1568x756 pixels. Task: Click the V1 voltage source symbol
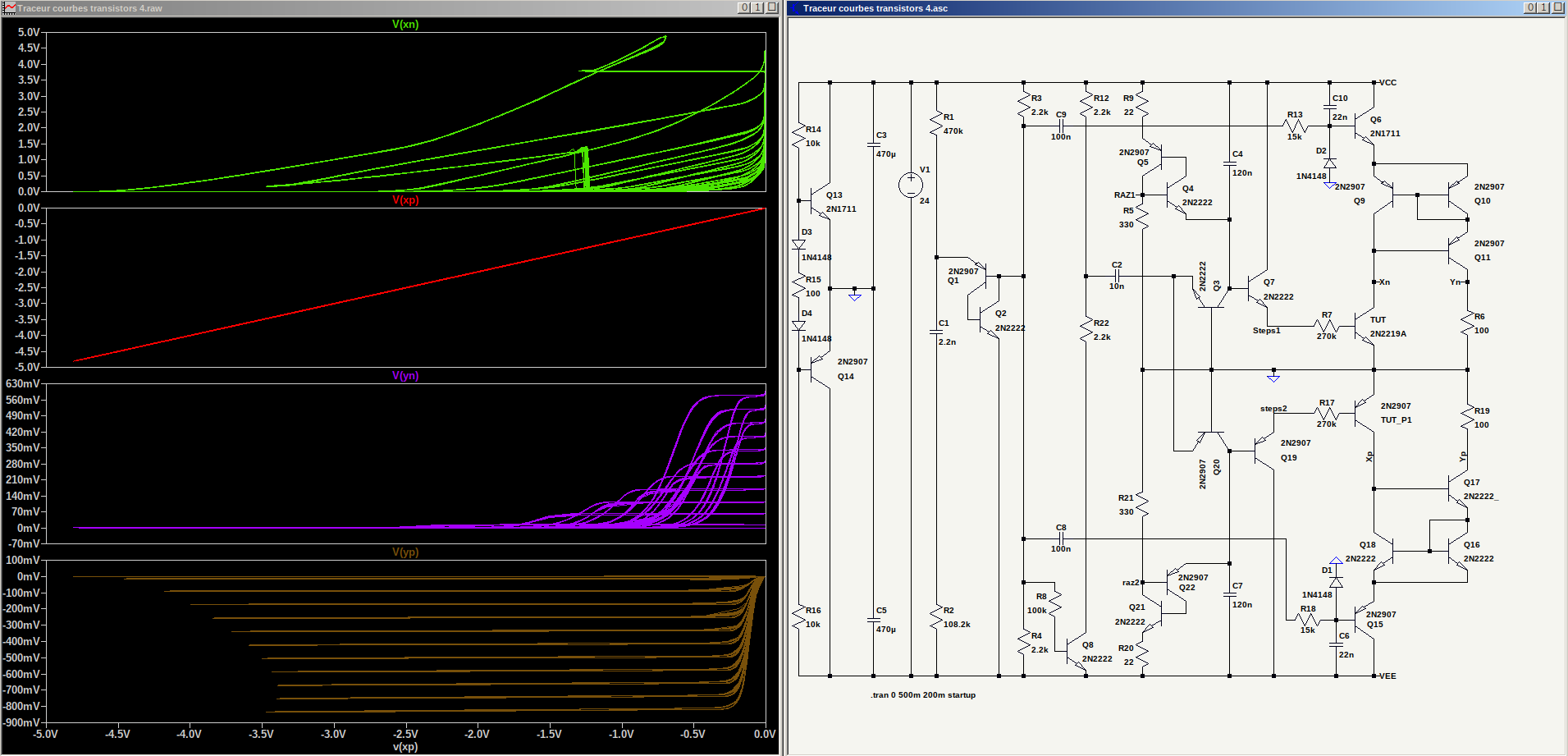click(911, 186)
